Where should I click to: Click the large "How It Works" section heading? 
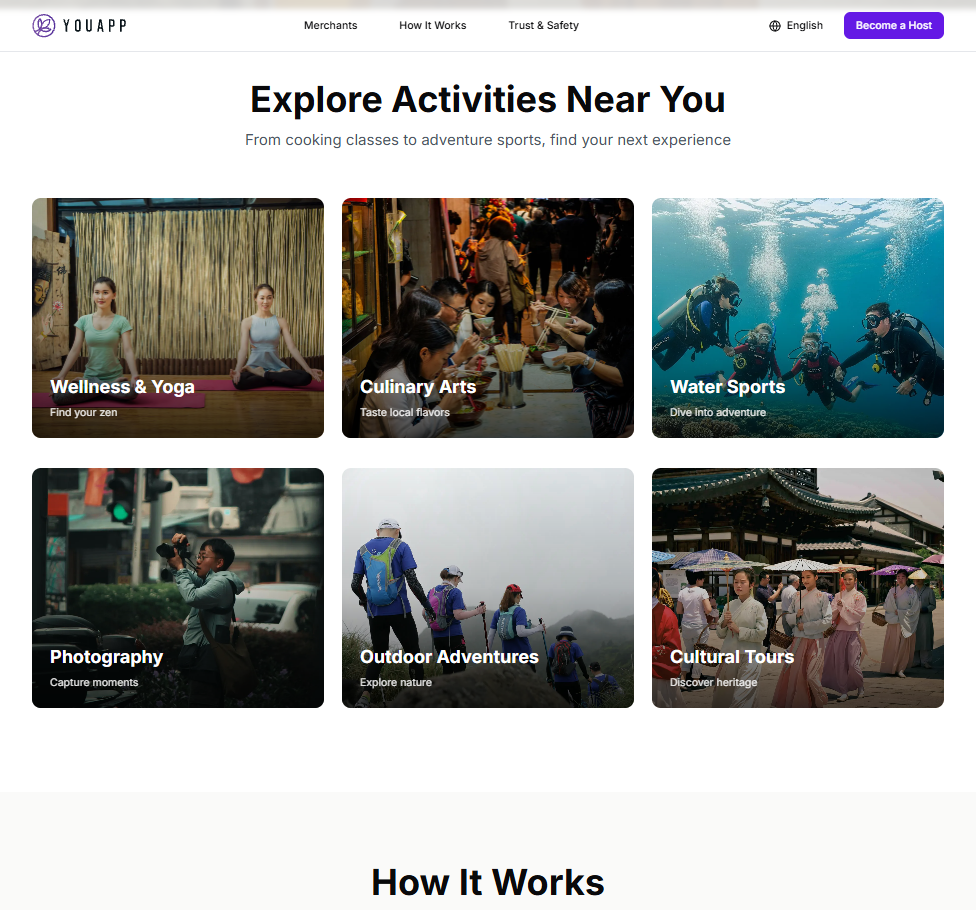pyautogui.click(x=488, y=882)
